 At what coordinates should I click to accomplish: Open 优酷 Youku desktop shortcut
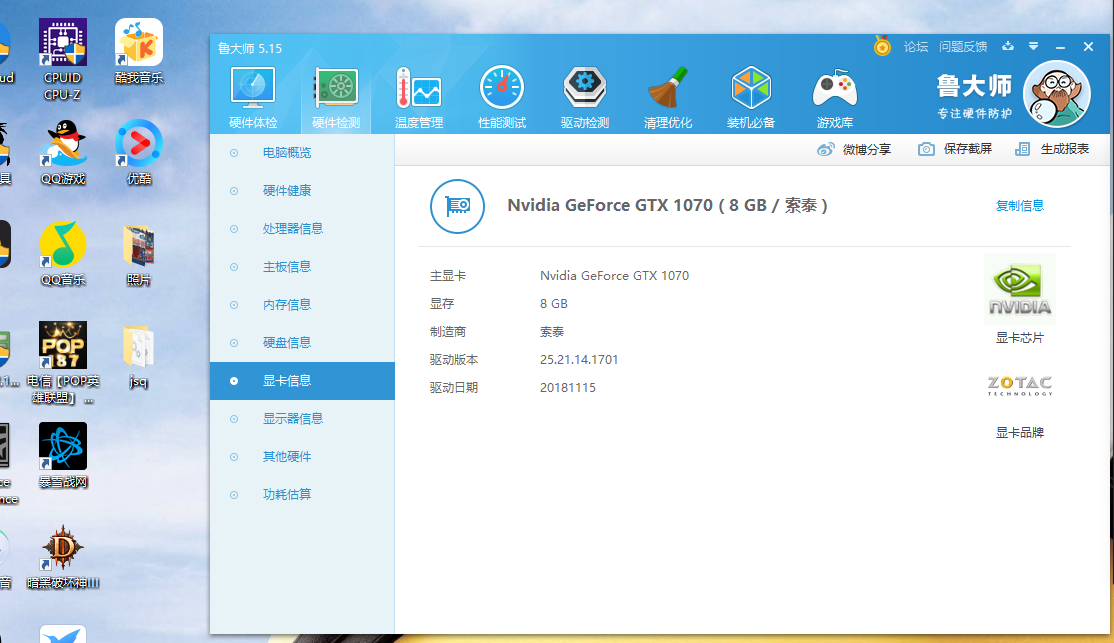point(139,152)
